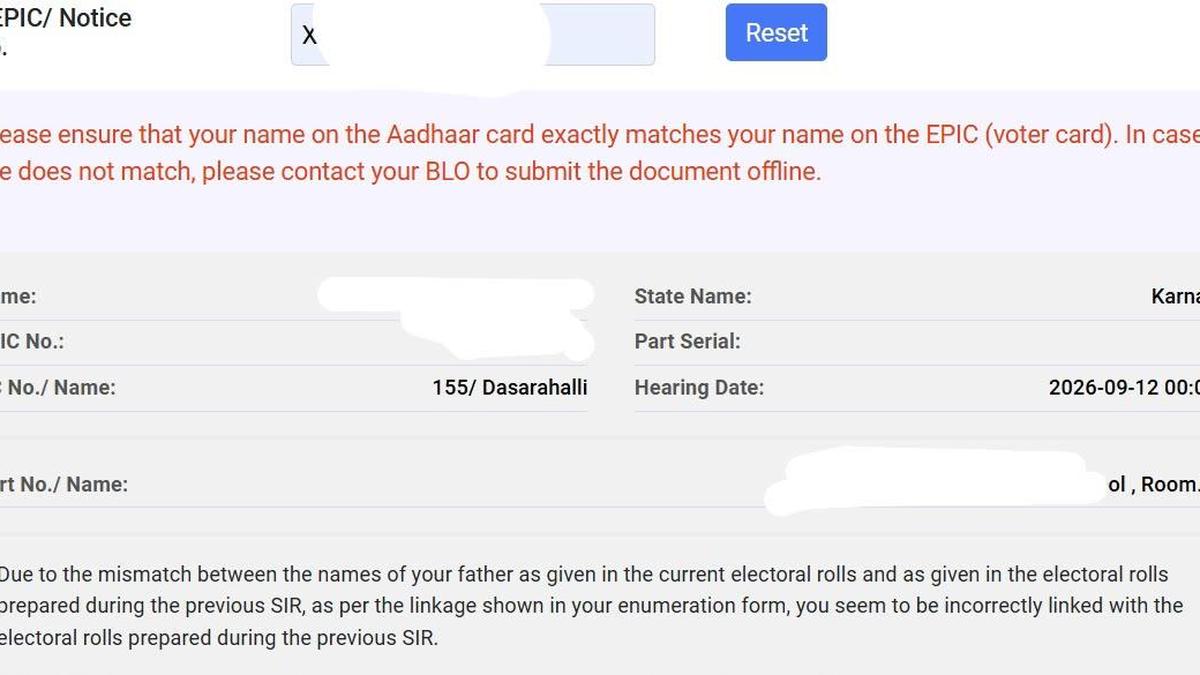
Task: Click the 155/ Dasarahalli constituency value
Action: [510, 387]
